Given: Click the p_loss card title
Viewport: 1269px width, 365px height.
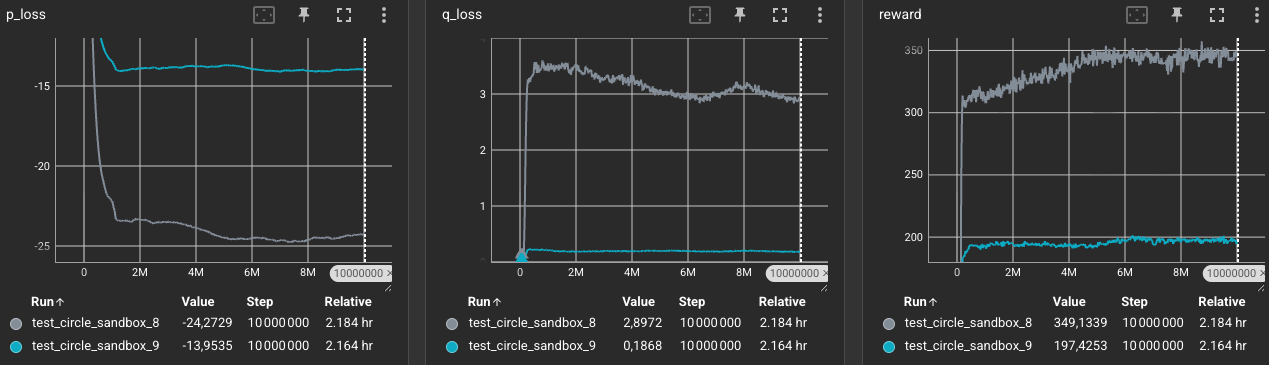Looking at the screenshot, I should click(x=26, y=15).
